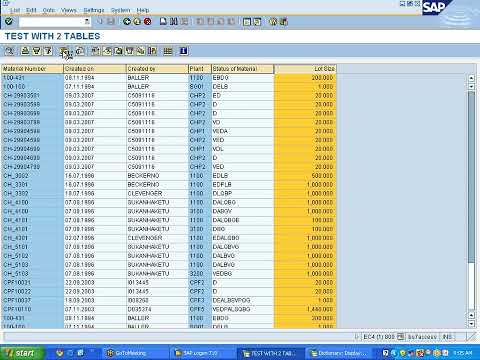Click the Find binoculars icon
This screenshot has height=360, width=480.
pyautogui.click(x=174, y=22)
